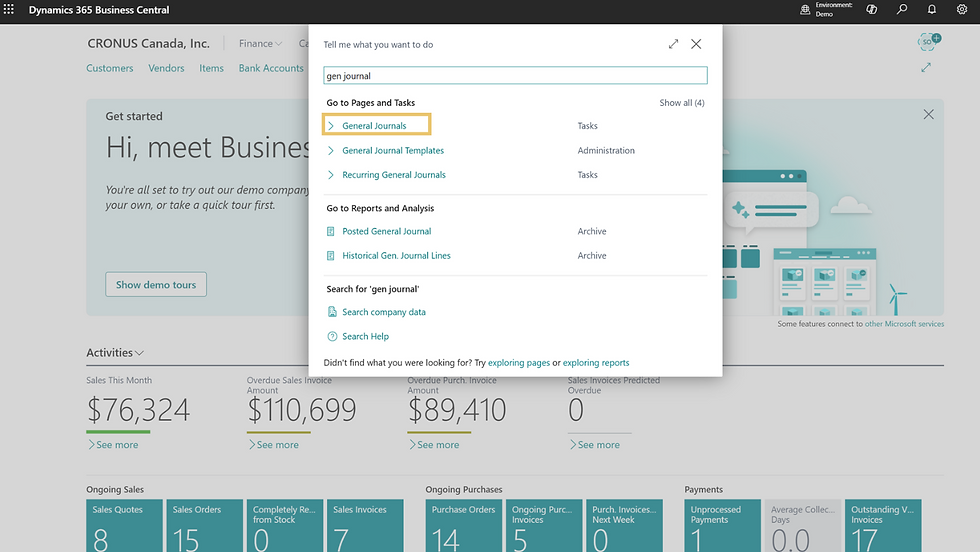Click the $89,410 overdue purchase amount

[457, 410]
